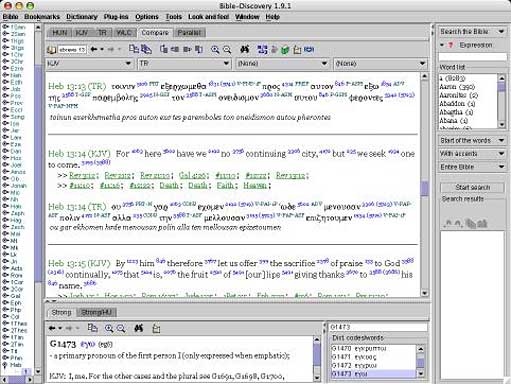The height and width of the screenshot is (384, 511).
Task: Click the copy verses icon in the upper toolbar
Action: pyautogui.click(x=134, y=49)
